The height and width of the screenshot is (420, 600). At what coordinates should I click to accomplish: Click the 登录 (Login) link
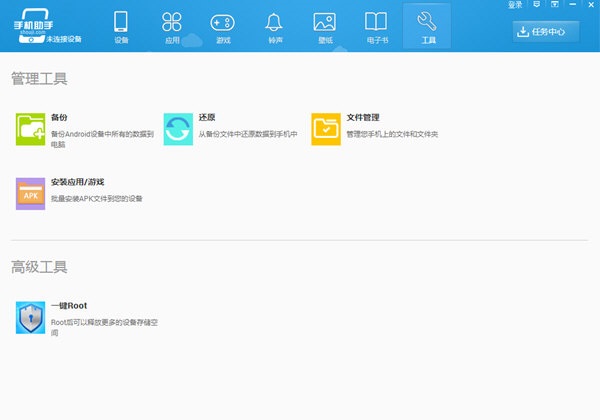tap(515, 5)
